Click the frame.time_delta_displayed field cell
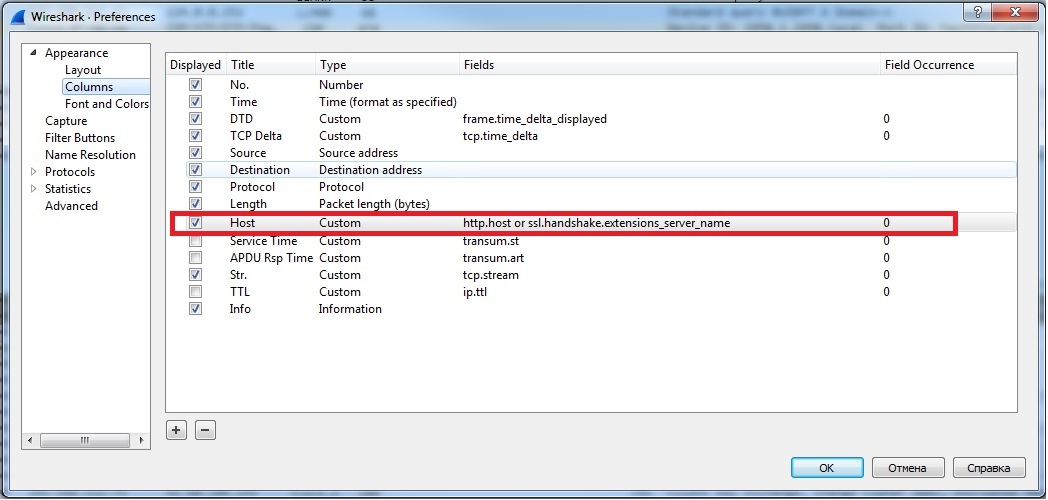 (x=535, y=119)
